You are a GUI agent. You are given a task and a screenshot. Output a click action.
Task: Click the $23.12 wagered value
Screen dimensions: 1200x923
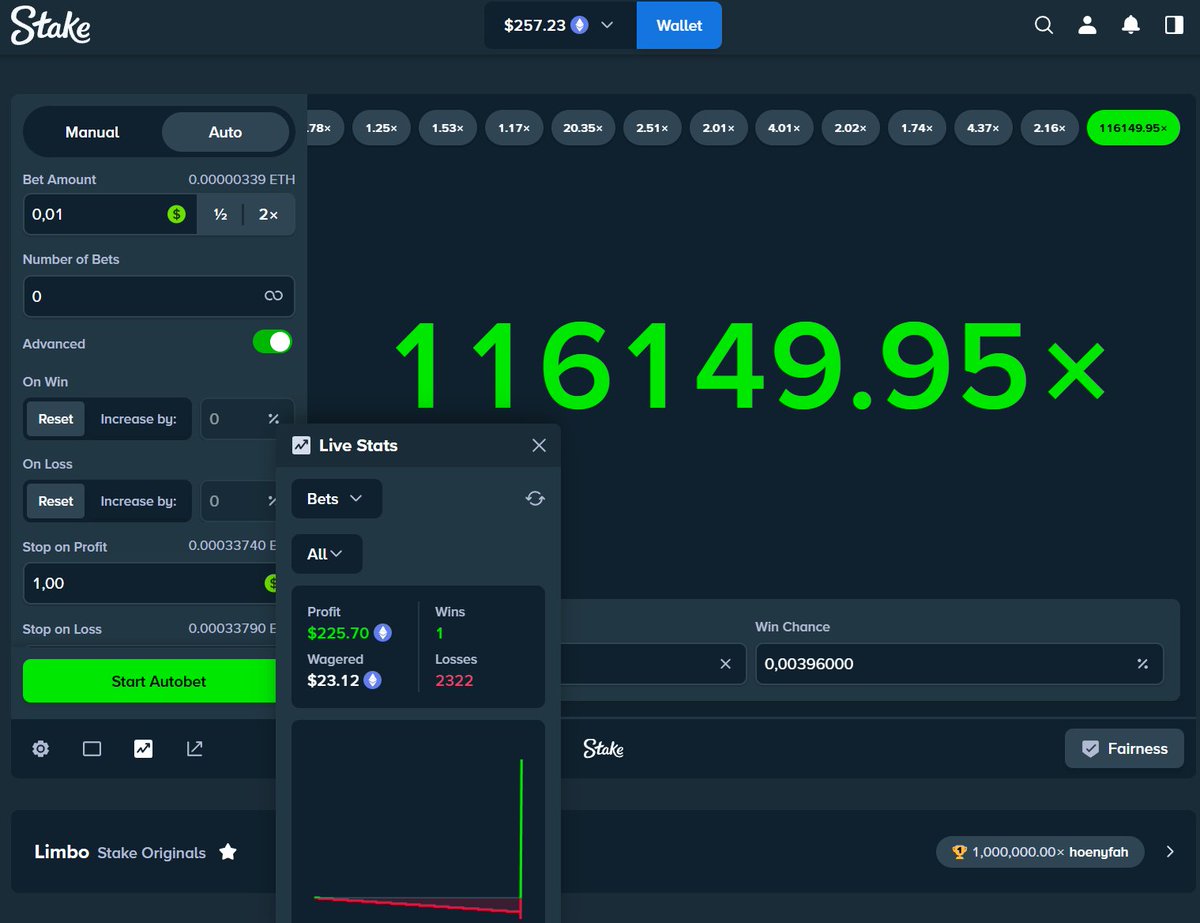click(x=333, y=681)
